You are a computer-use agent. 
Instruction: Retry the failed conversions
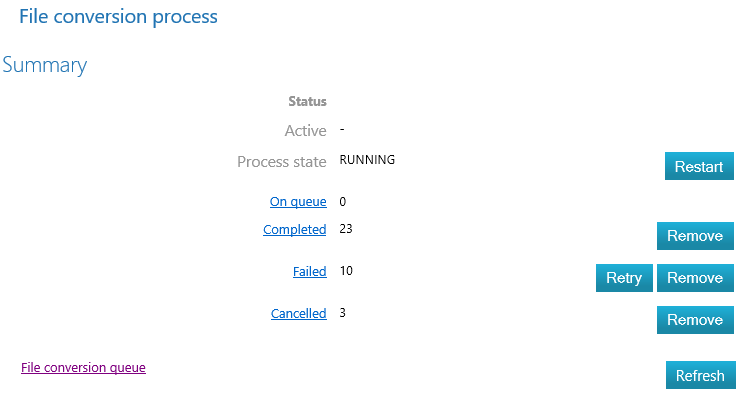tap(624, 278)
